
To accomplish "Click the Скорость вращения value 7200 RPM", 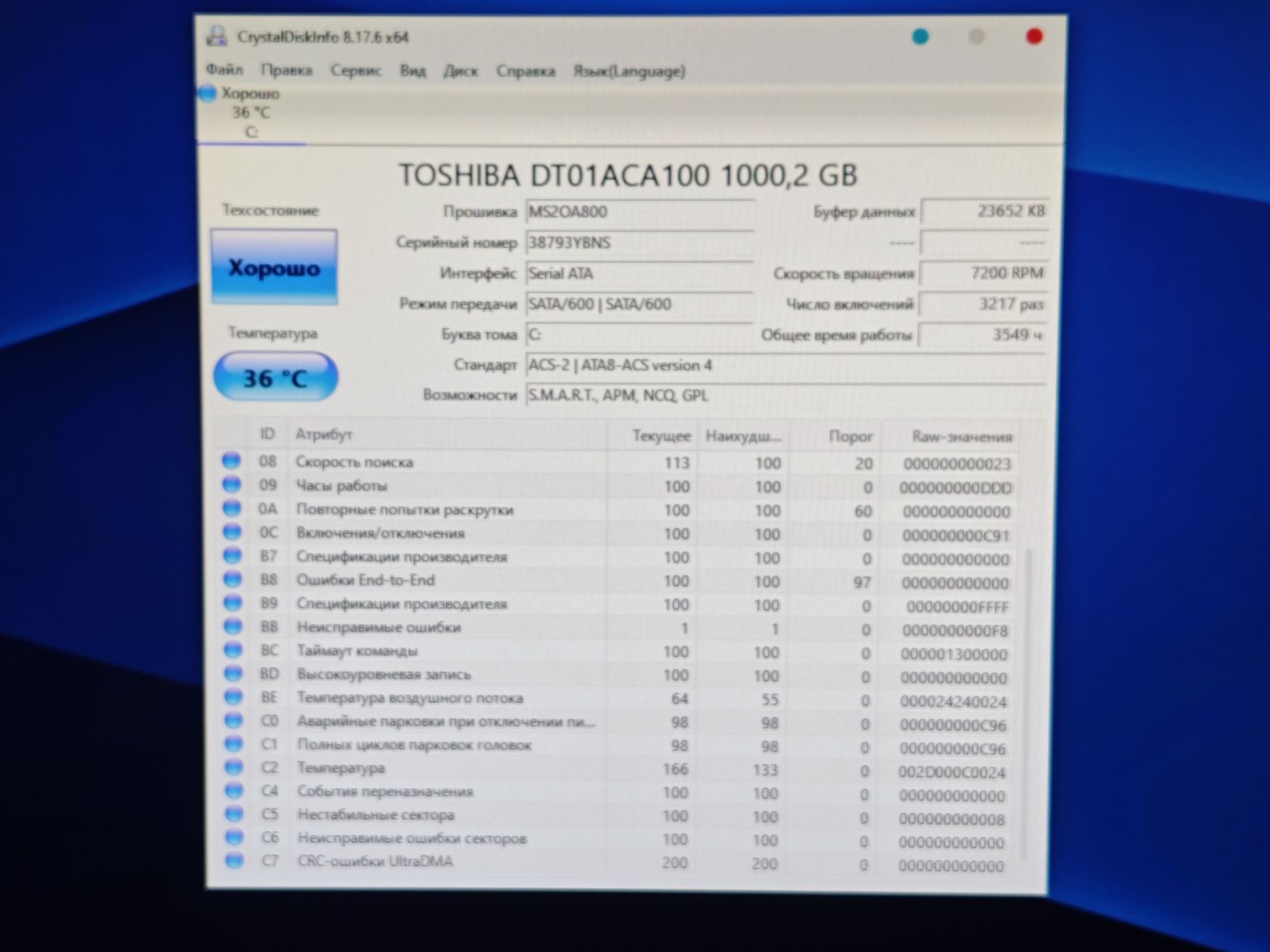I will [984, 273].
